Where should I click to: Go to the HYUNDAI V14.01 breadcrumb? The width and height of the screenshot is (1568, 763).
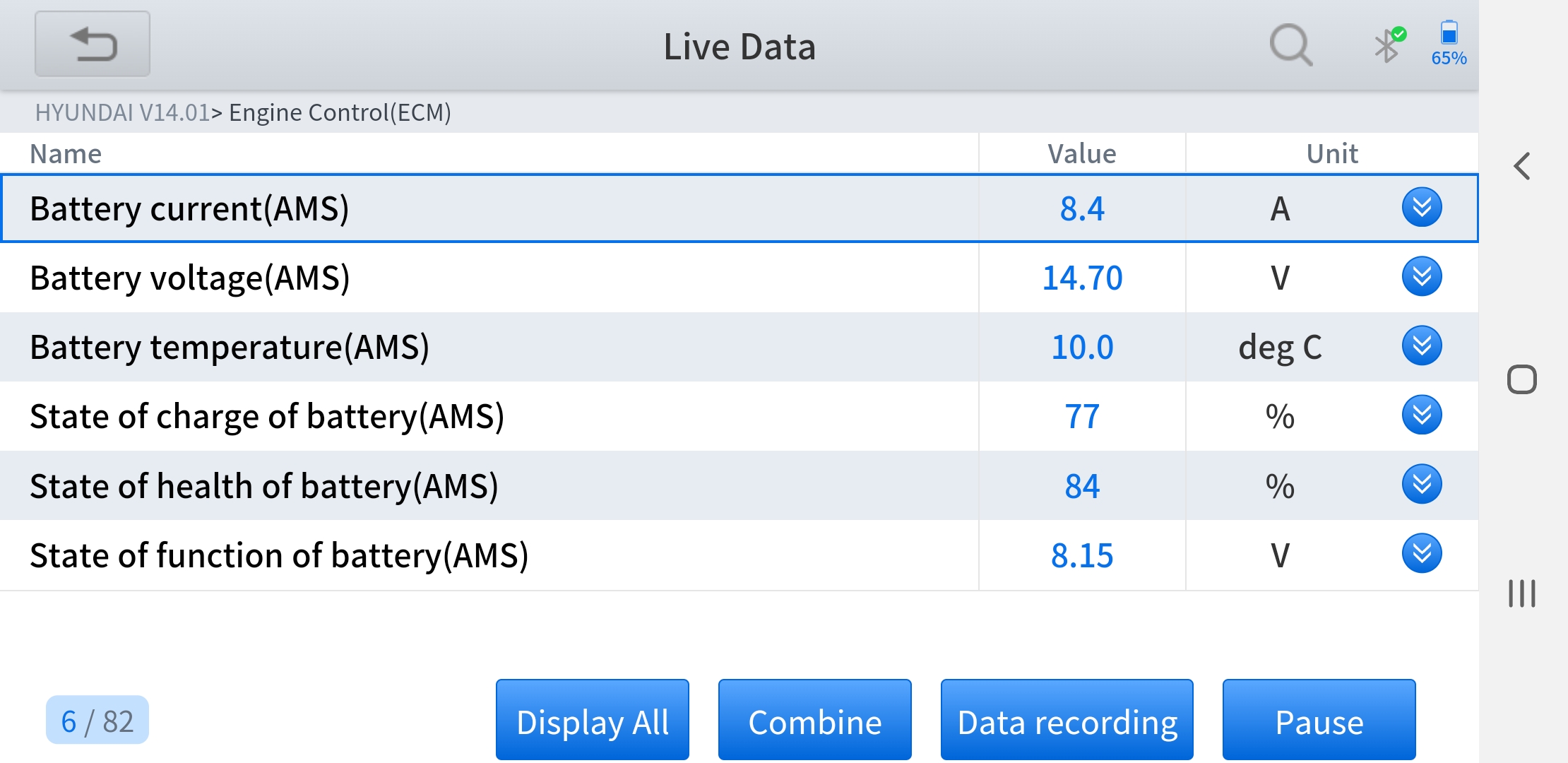coord(122,112)
